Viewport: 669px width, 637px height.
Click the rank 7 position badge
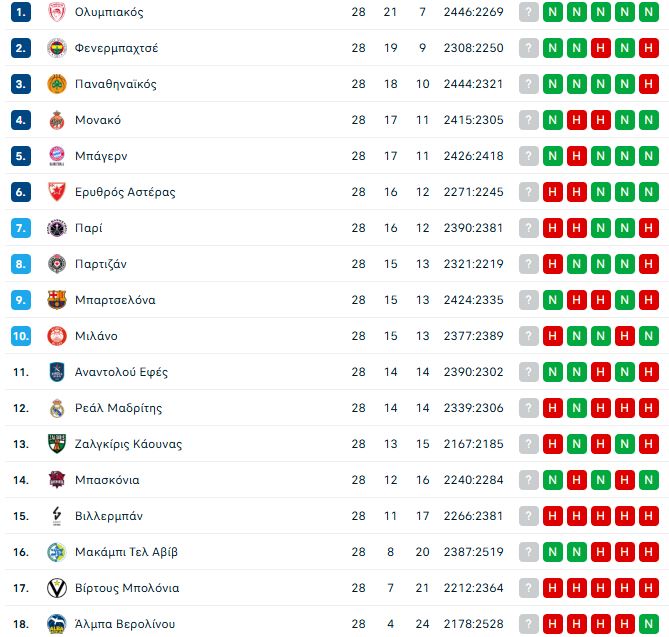click(21, 228)
